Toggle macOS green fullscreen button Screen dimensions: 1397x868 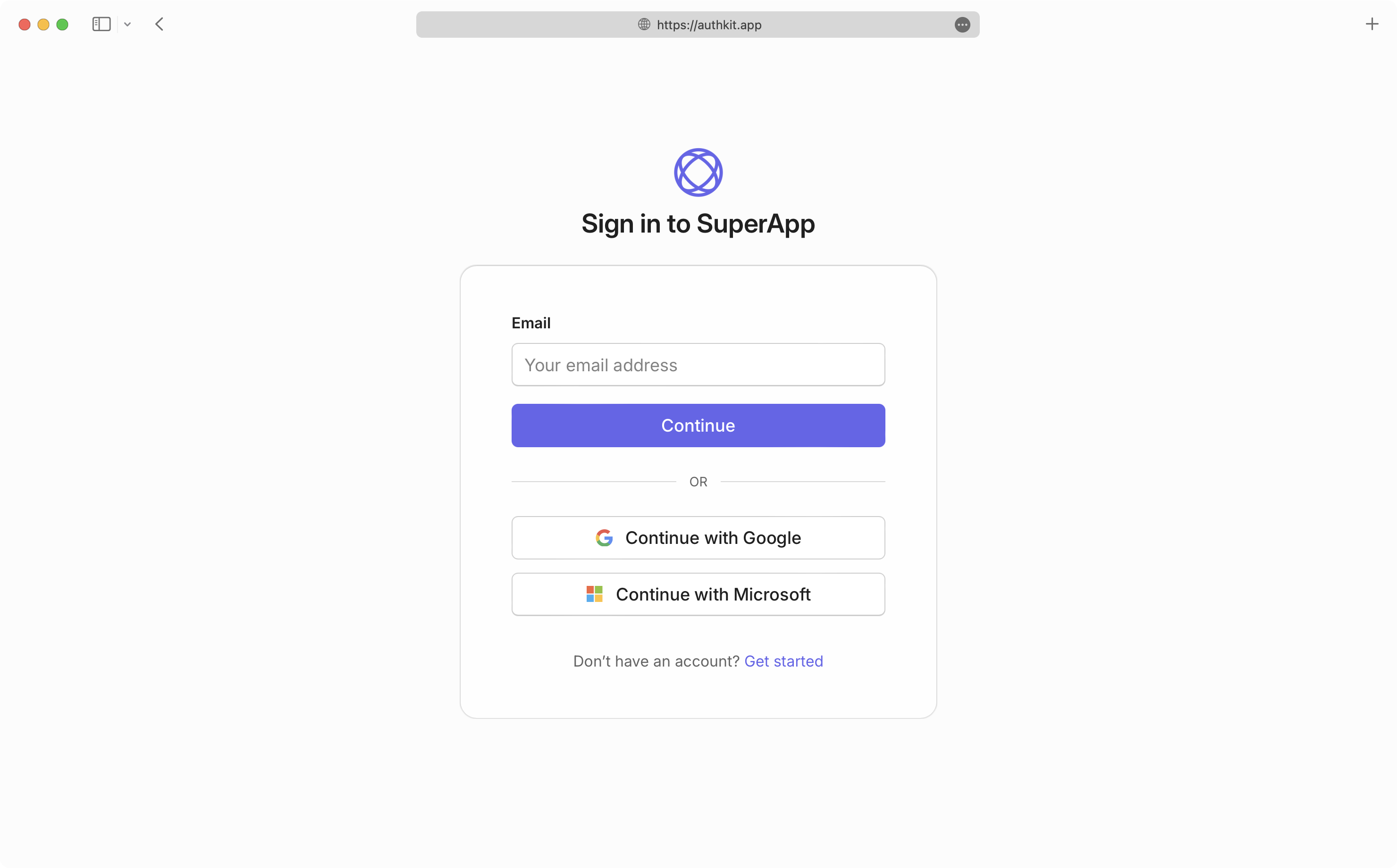tap(62, 24)
